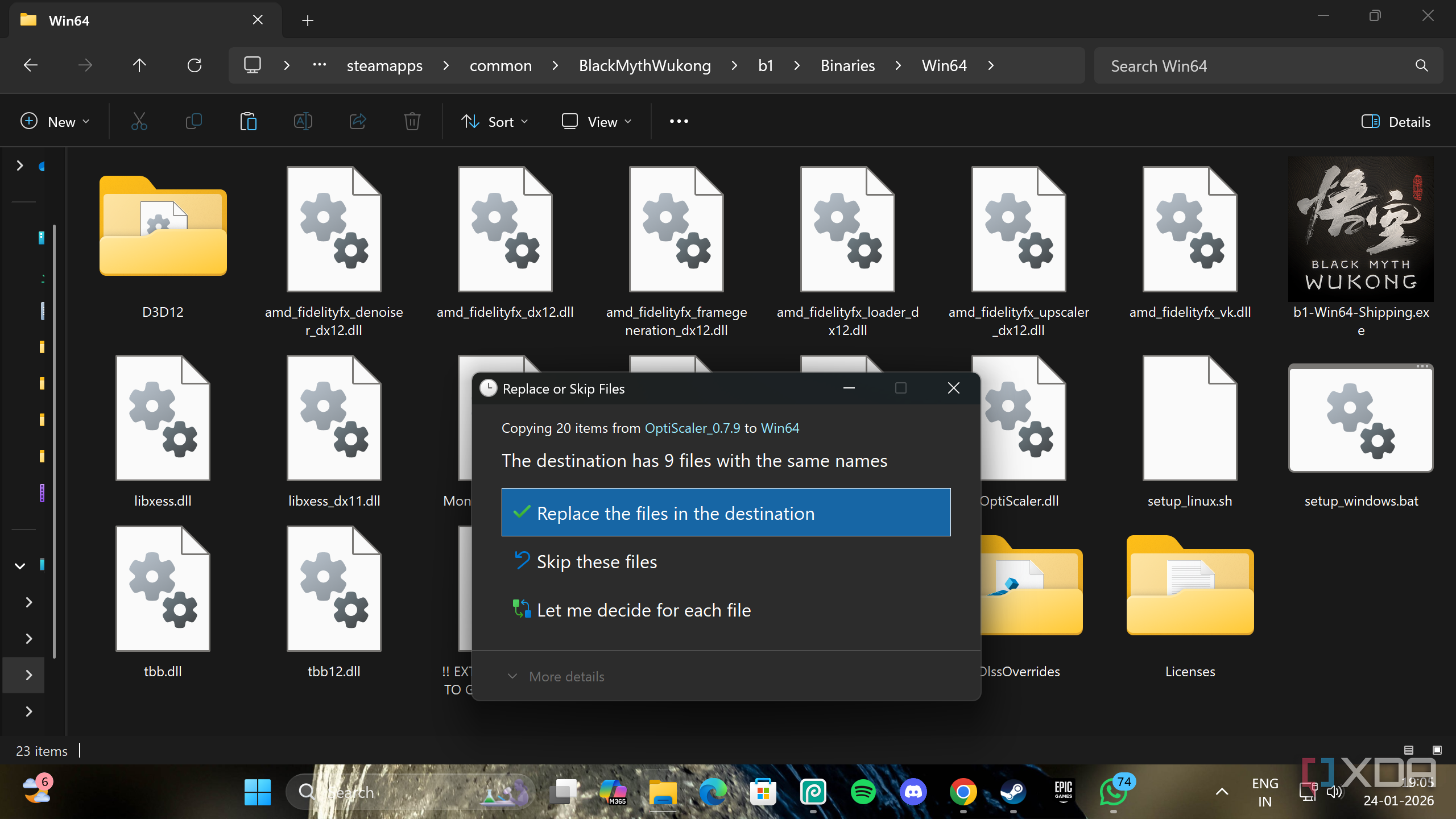
Task: Click BlackMythWukong in the address path
Action: tap(645, 65)
